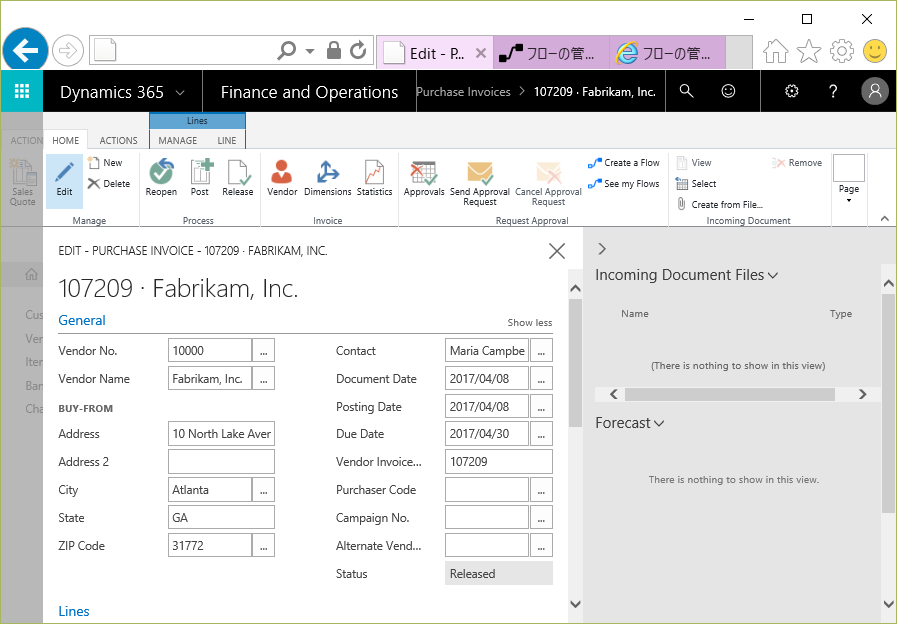Create incoming document from file
The width and height of the screenshot is (897, 624).
pyautogui.click(x=720, y=204)
